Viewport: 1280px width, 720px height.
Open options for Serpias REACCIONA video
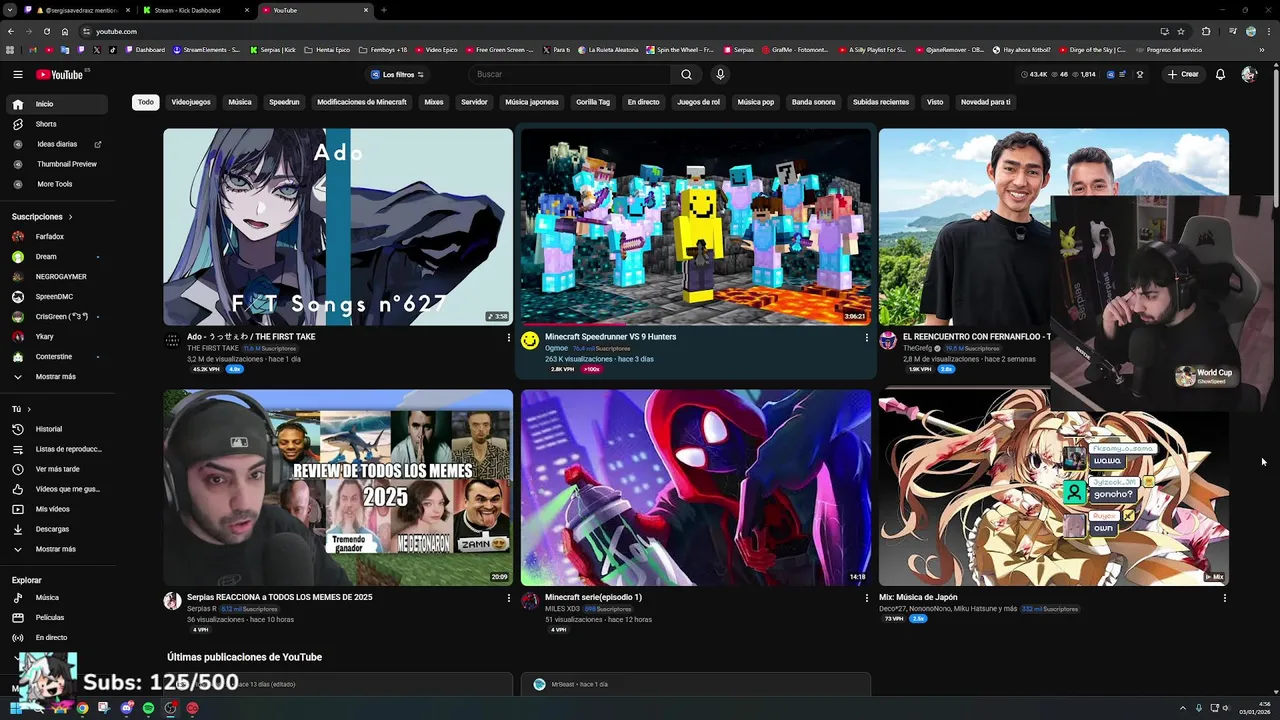pyautogui.click(x=508, y=598)
